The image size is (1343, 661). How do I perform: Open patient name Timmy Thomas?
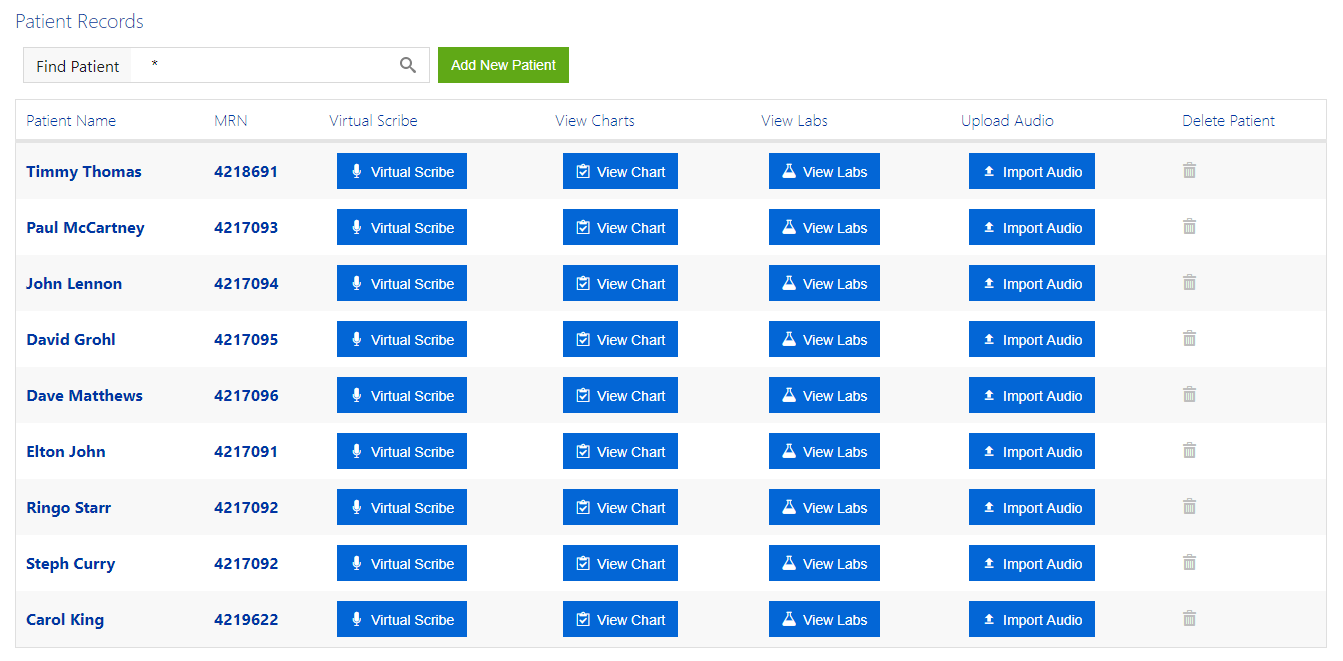click(84, 171)
